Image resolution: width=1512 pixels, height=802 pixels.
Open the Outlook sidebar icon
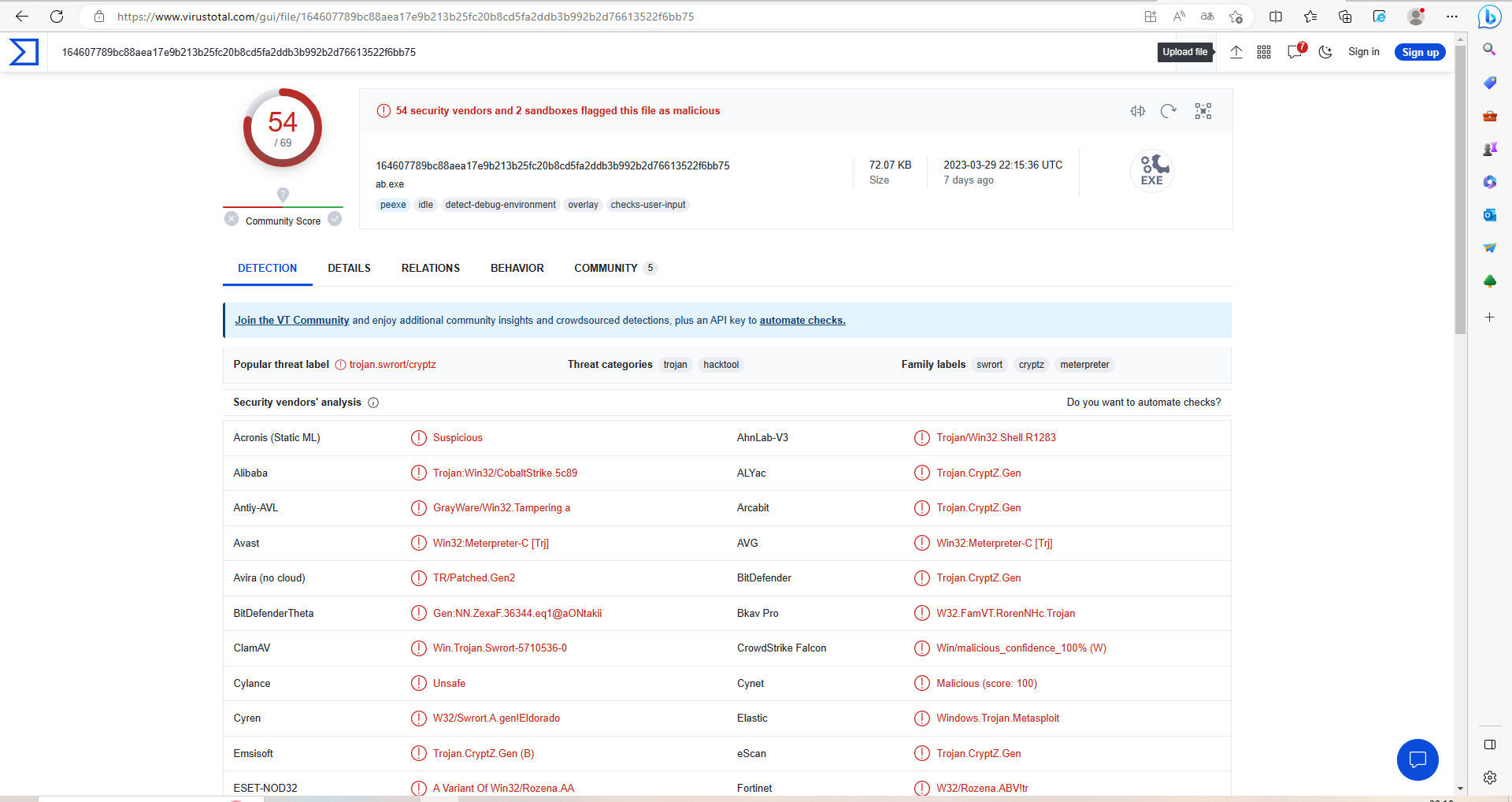[x=1489, y=215]
